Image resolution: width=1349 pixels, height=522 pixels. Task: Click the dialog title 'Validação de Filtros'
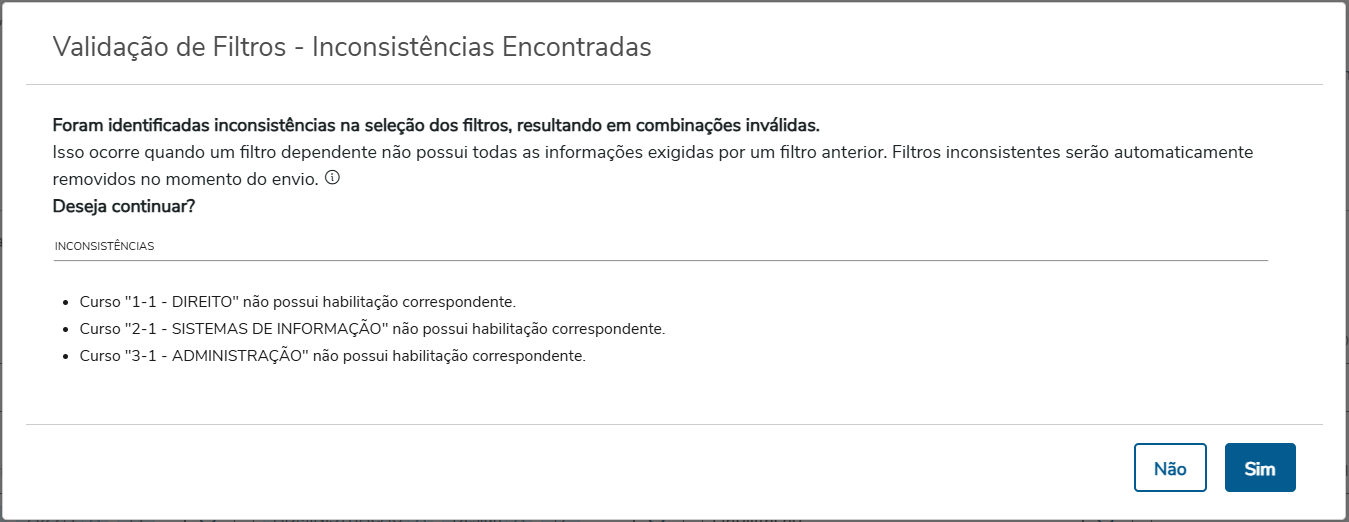[x=169, y=47]
